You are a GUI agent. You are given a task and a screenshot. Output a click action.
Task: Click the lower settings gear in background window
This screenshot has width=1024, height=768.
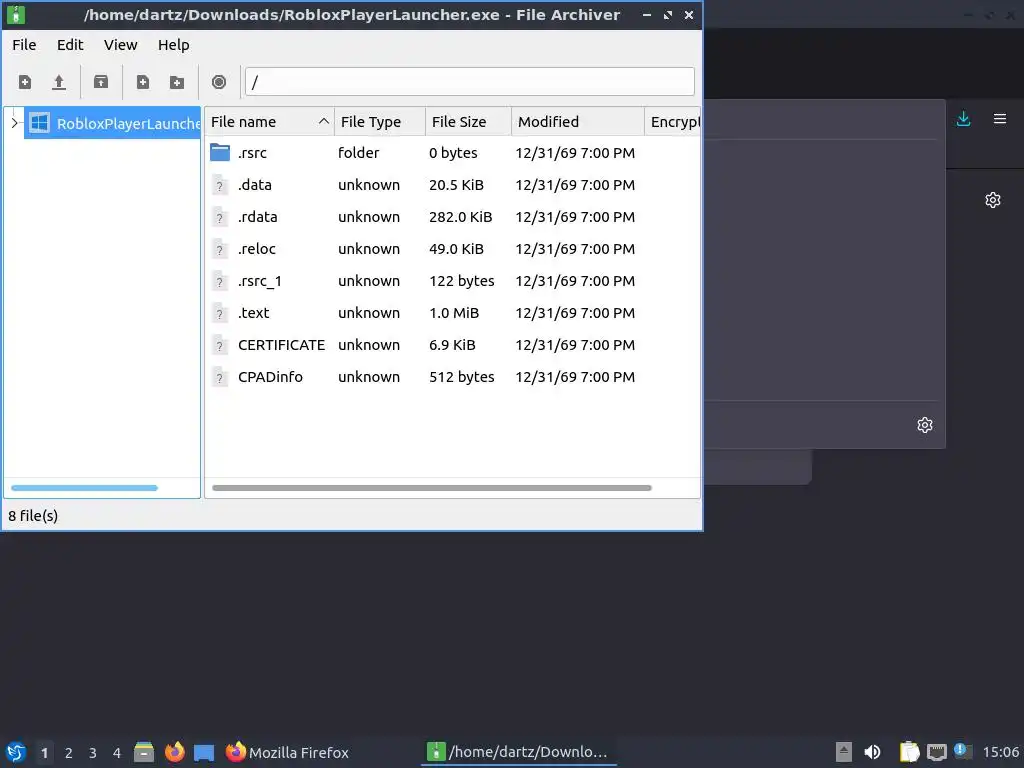pos(925,425)
